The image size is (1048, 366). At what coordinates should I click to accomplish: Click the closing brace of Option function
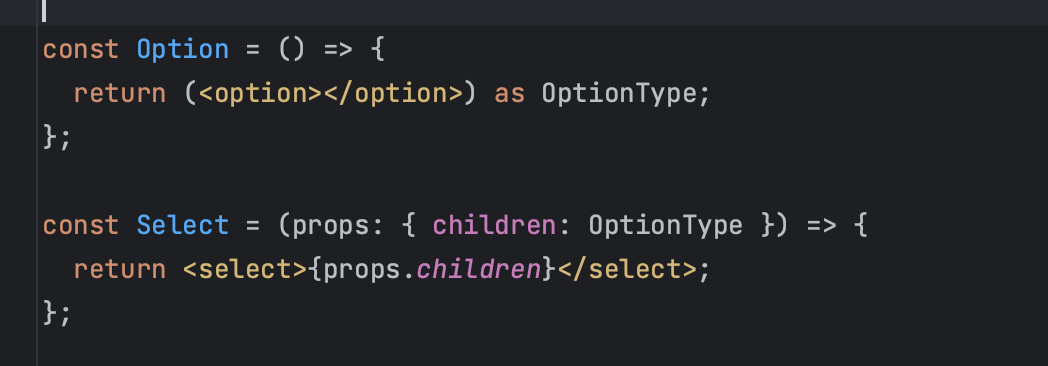point(49,138)
